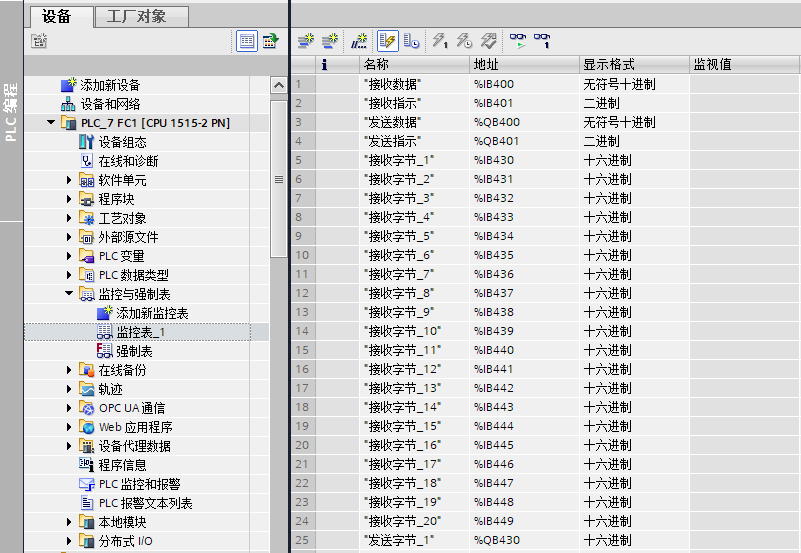Click 添加新监控表 to add a watch table
801x553 pixels.
(152, 313)
